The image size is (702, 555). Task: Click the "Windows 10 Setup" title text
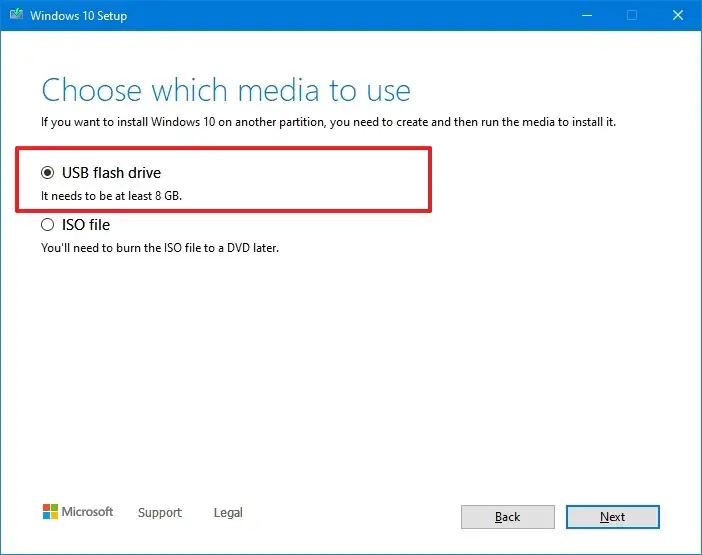[x=79, y=15]
